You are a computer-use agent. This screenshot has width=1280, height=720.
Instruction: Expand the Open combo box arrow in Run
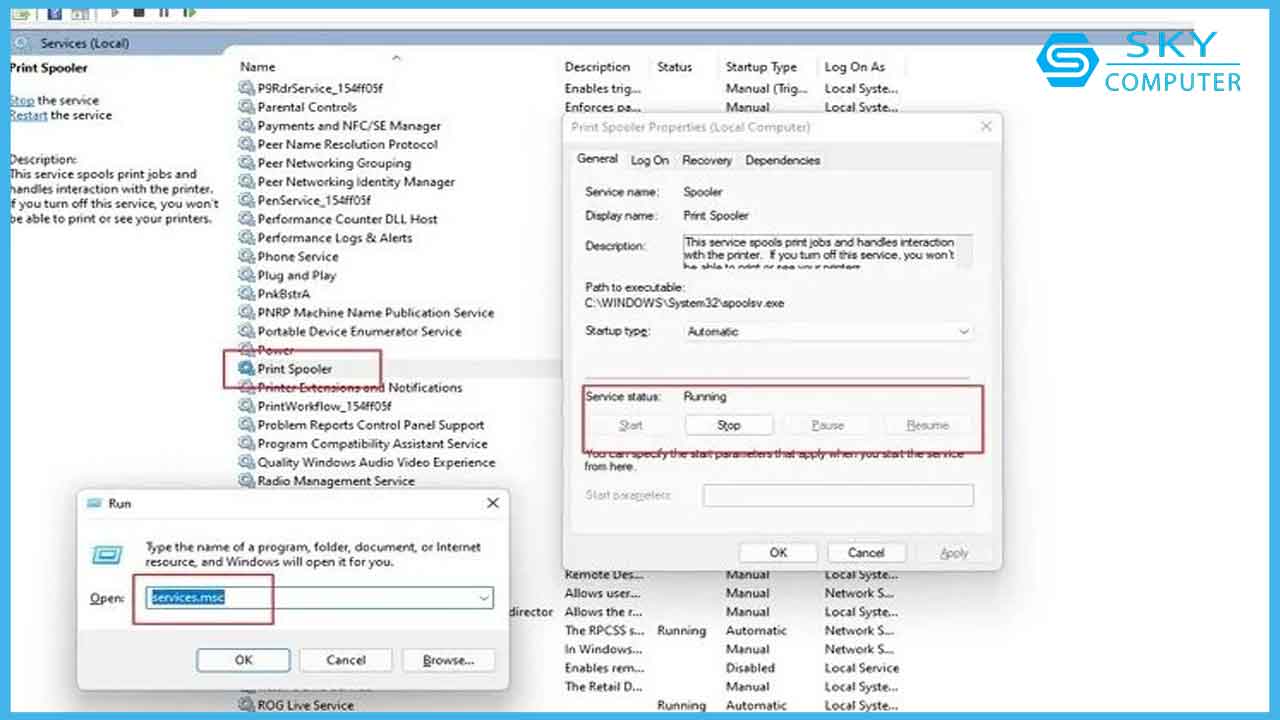coord(485,598)
